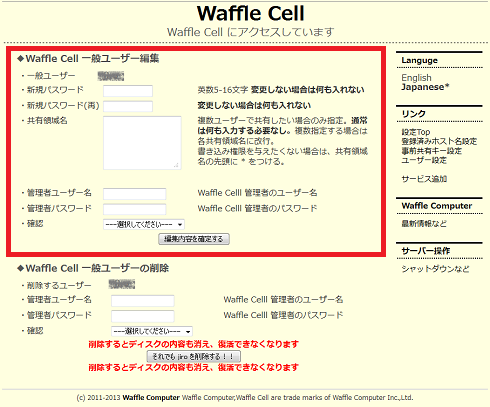Click the 新規パスワード(再) input field
This screenshot has width=490, height=407.
click(128, 106)
